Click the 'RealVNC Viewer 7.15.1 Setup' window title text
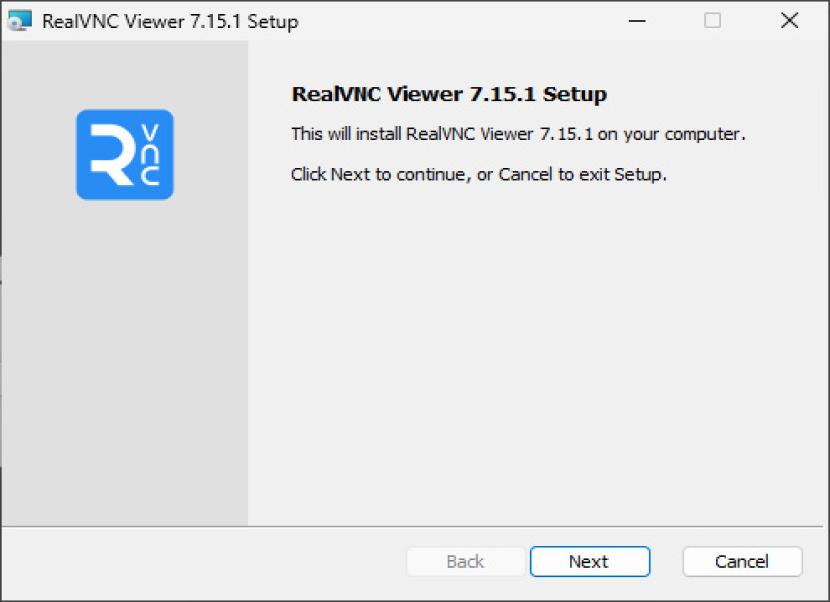830x602 pixels. pos(170,21)
